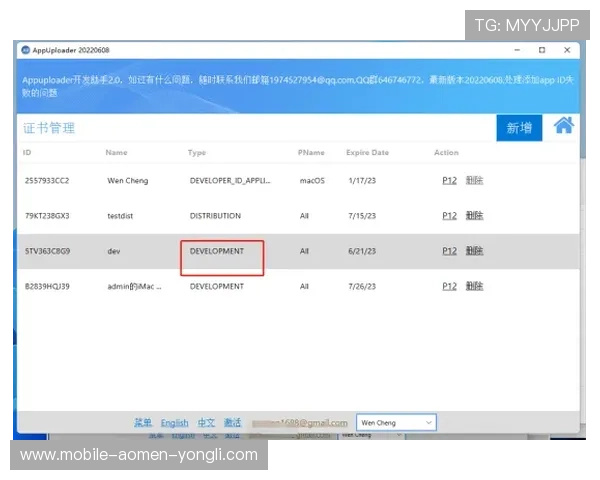
Task: Click expire date 6/21/23
Action: (362, 251)
